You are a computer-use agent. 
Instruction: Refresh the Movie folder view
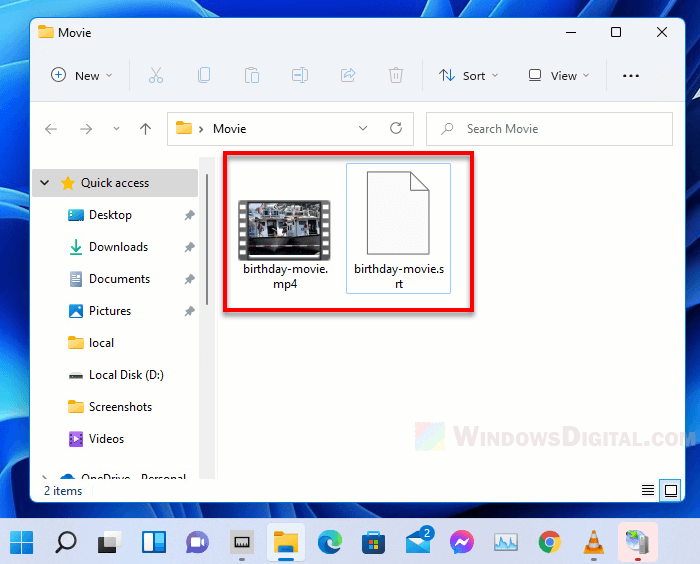pyautogui.click(x=396, y=129)
